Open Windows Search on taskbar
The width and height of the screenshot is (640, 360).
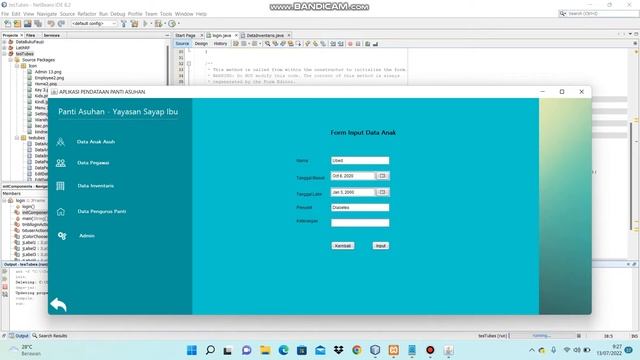tap(210, 350)
